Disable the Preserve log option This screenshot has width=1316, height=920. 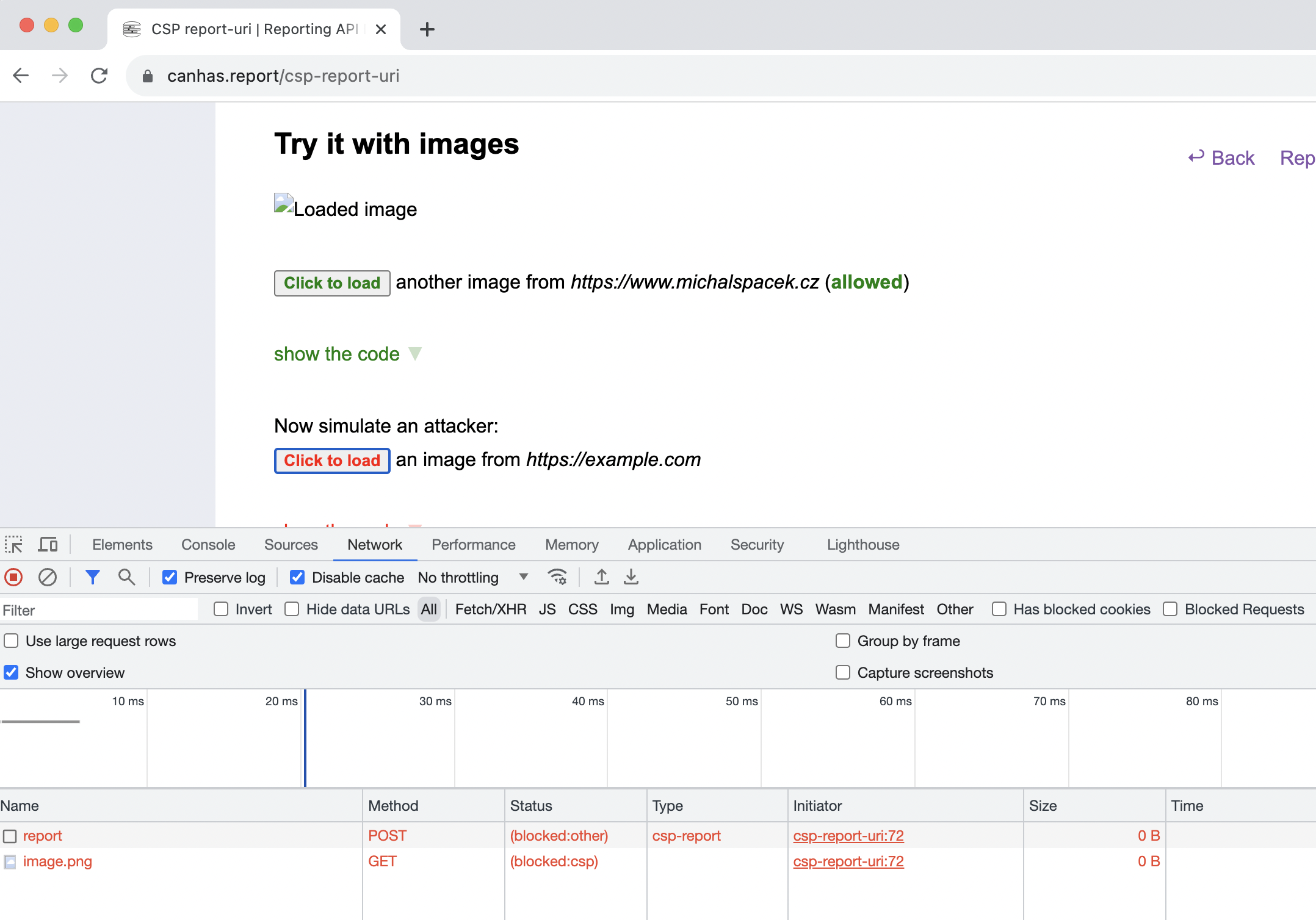pyautogui.click(x=169, y=577)
